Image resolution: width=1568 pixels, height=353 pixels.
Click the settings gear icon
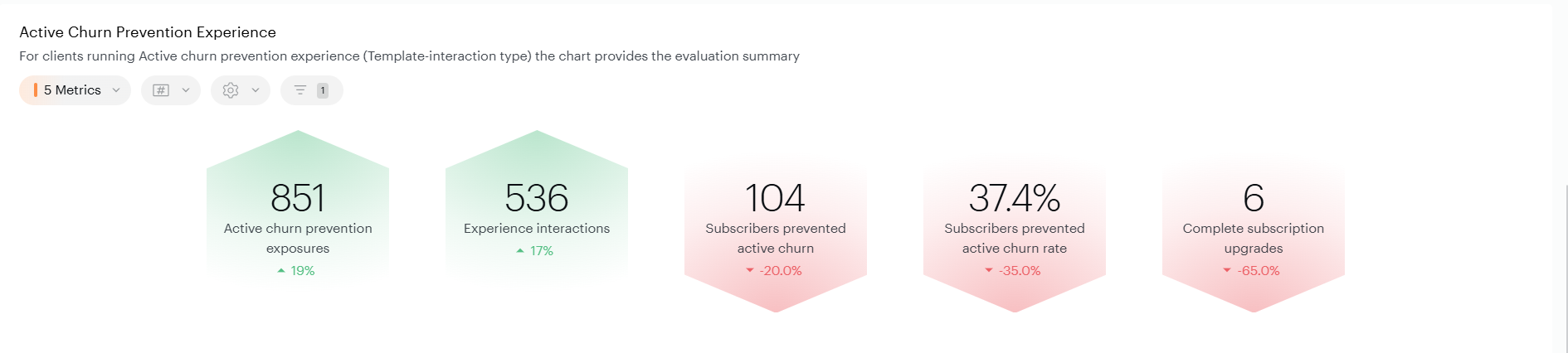[x=231, y=90]
